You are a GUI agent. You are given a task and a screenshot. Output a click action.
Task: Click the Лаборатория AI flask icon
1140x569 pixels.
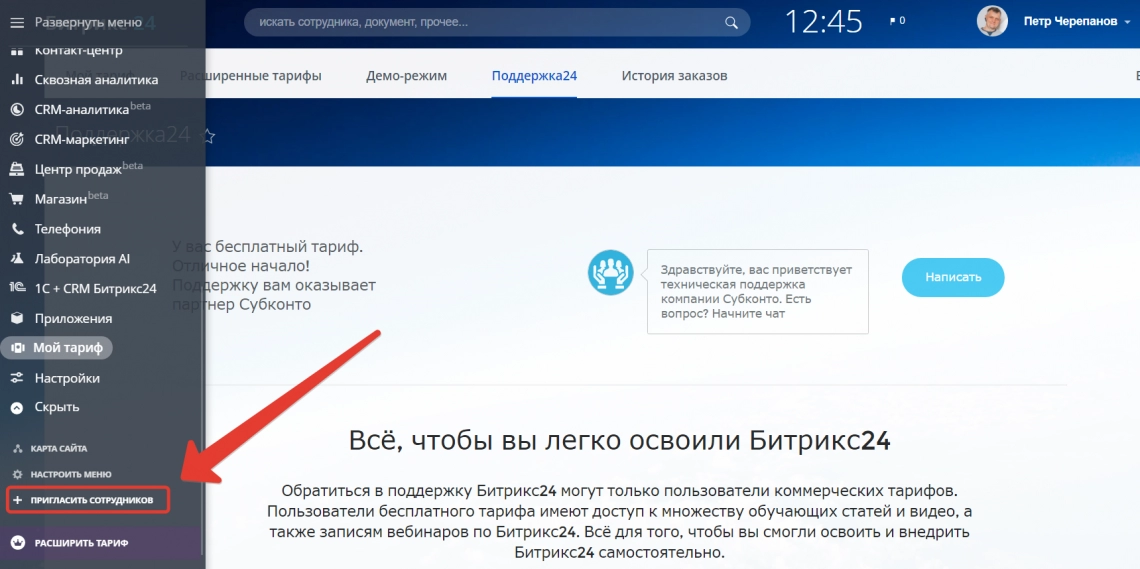(x=17, y=259)
